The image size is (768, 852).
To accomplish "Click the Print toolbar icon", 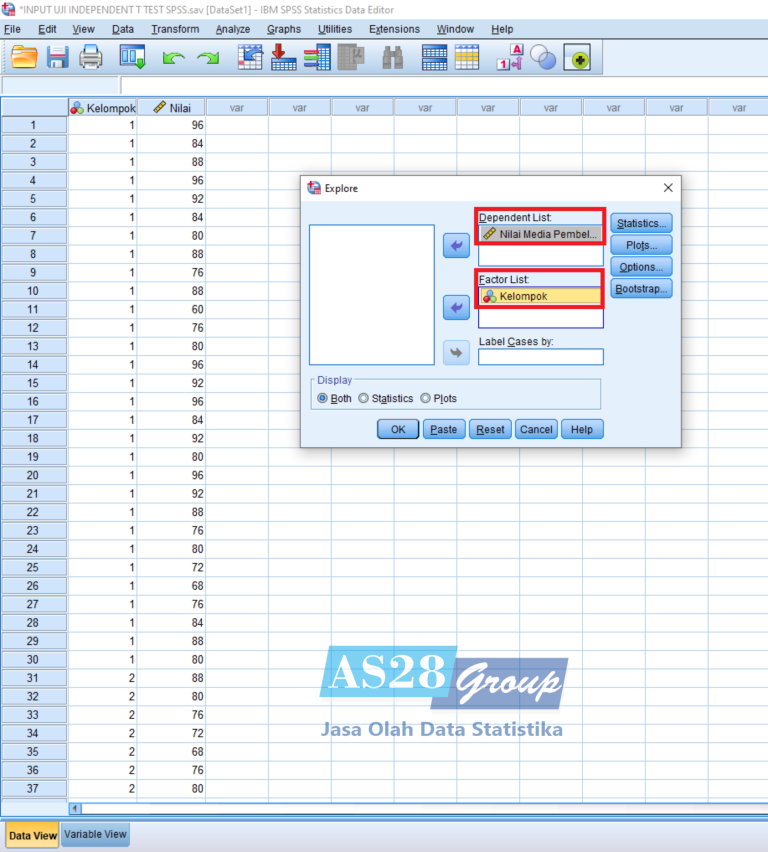I will point(91,58).
